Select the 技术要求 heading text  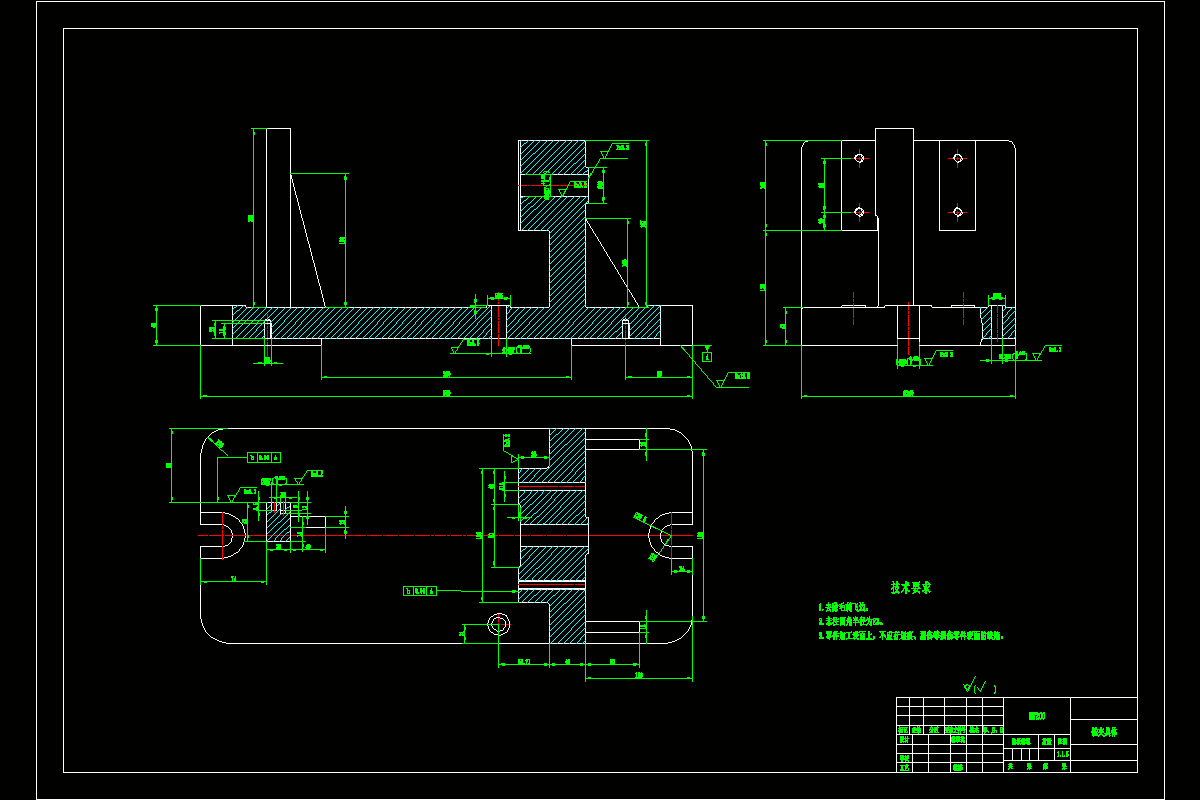click(x=911, y=588)
